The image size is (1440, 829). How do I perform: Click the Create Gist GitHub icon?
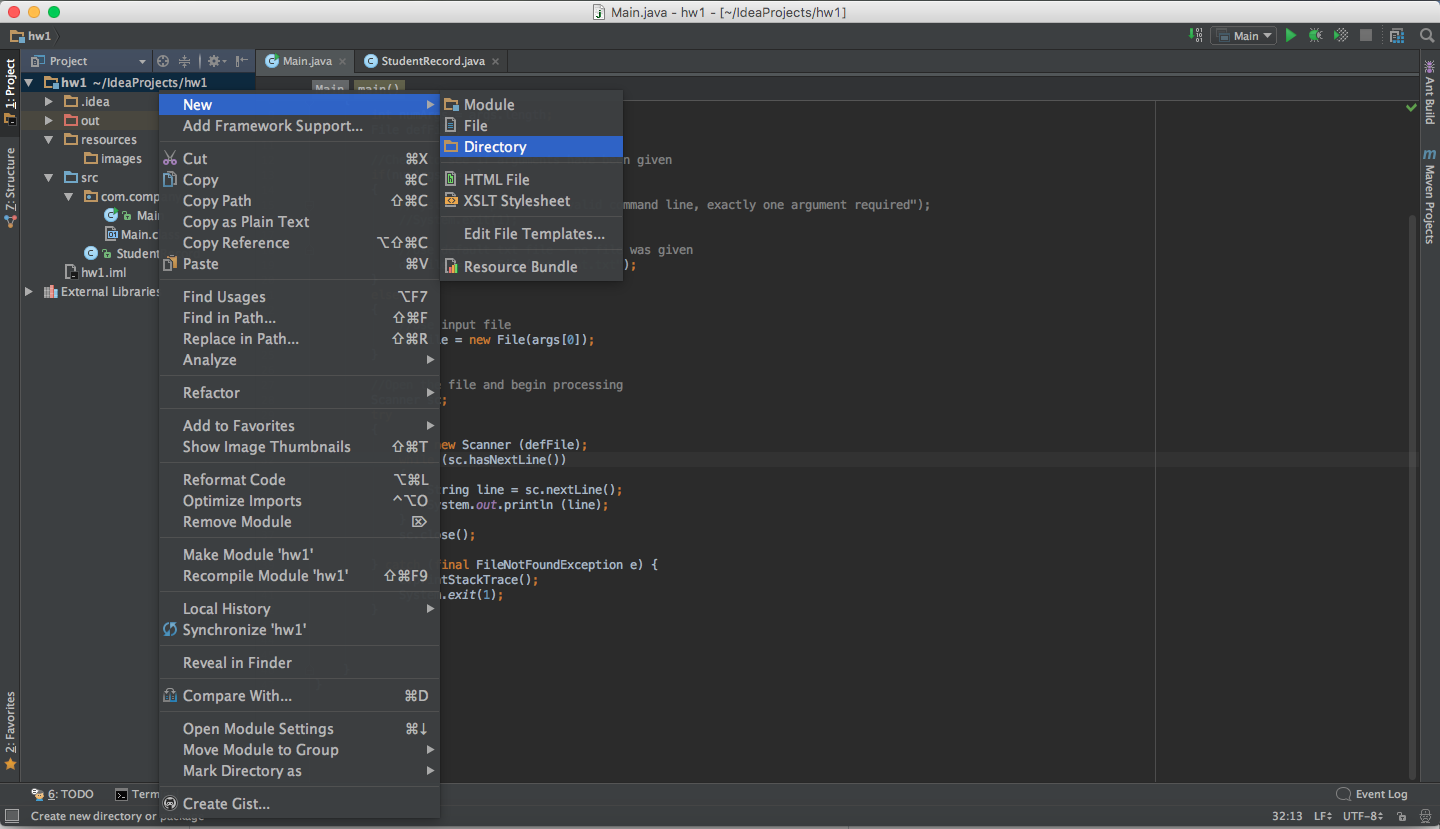(170, 803)
